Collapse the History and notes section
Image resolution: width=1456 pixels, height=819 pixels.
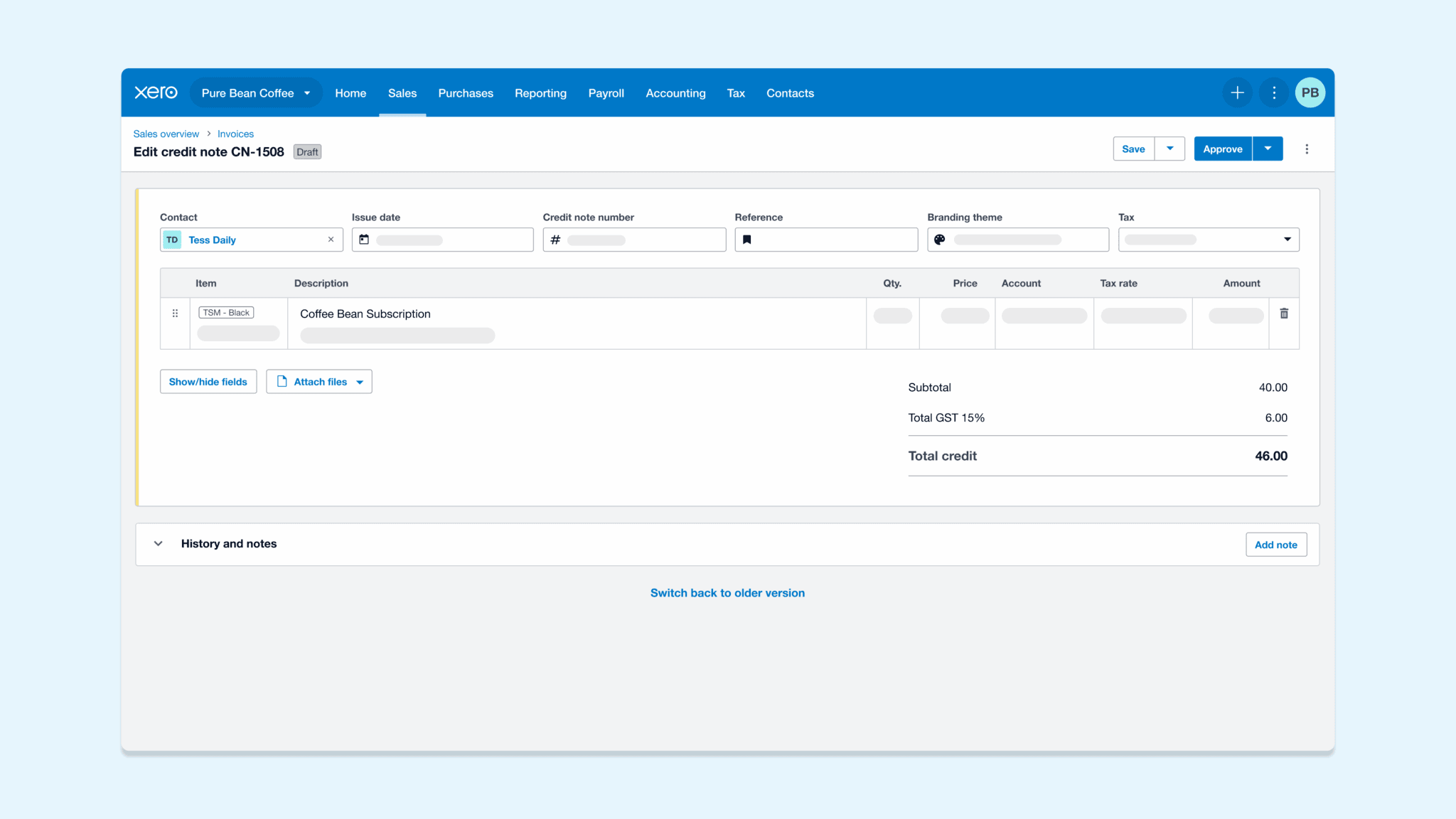click(x=159, y=544)
